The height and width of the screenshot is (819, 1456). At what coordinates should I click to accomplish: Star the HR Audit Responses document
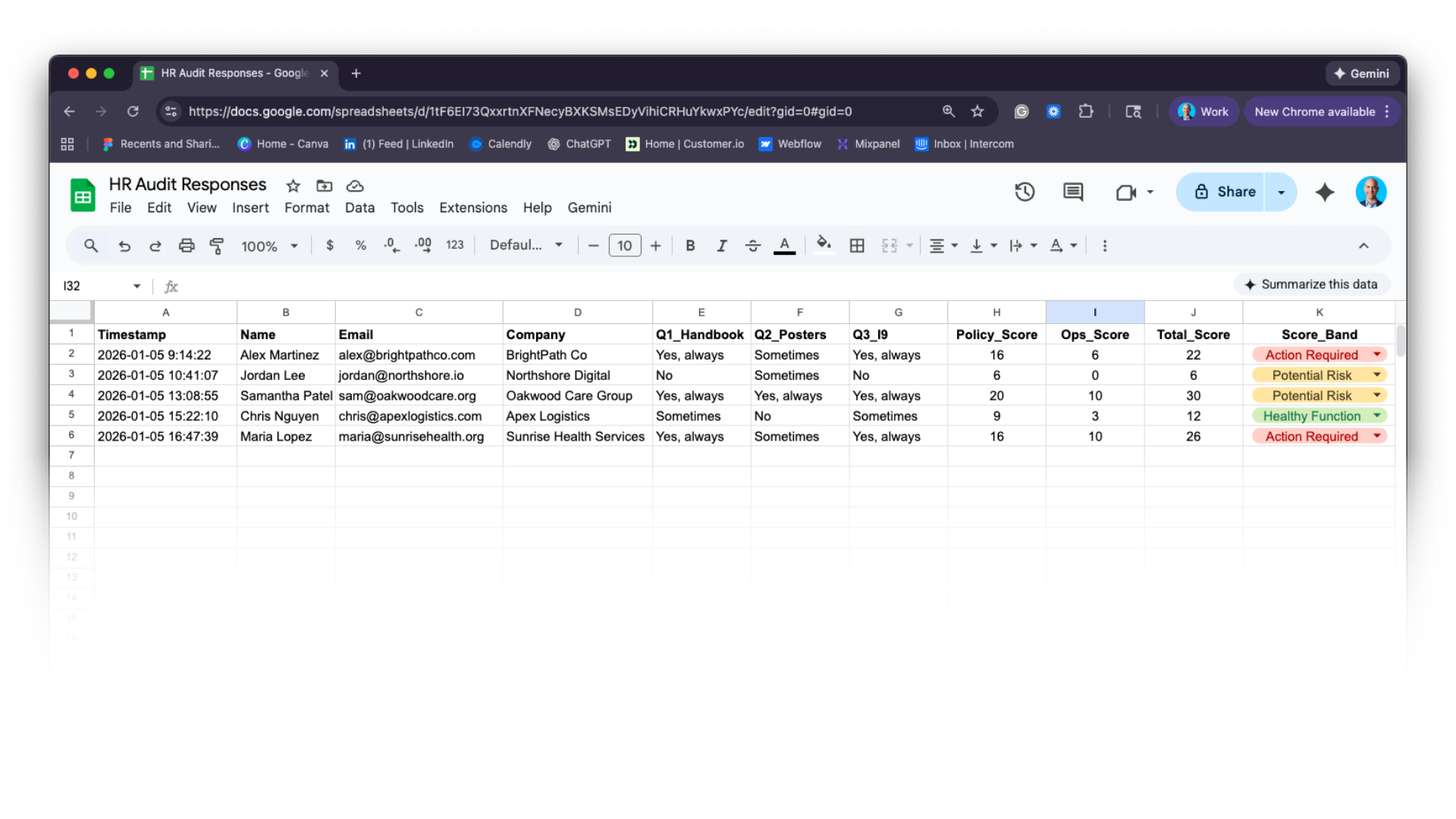pyautogui.click(x=293, y=186)
